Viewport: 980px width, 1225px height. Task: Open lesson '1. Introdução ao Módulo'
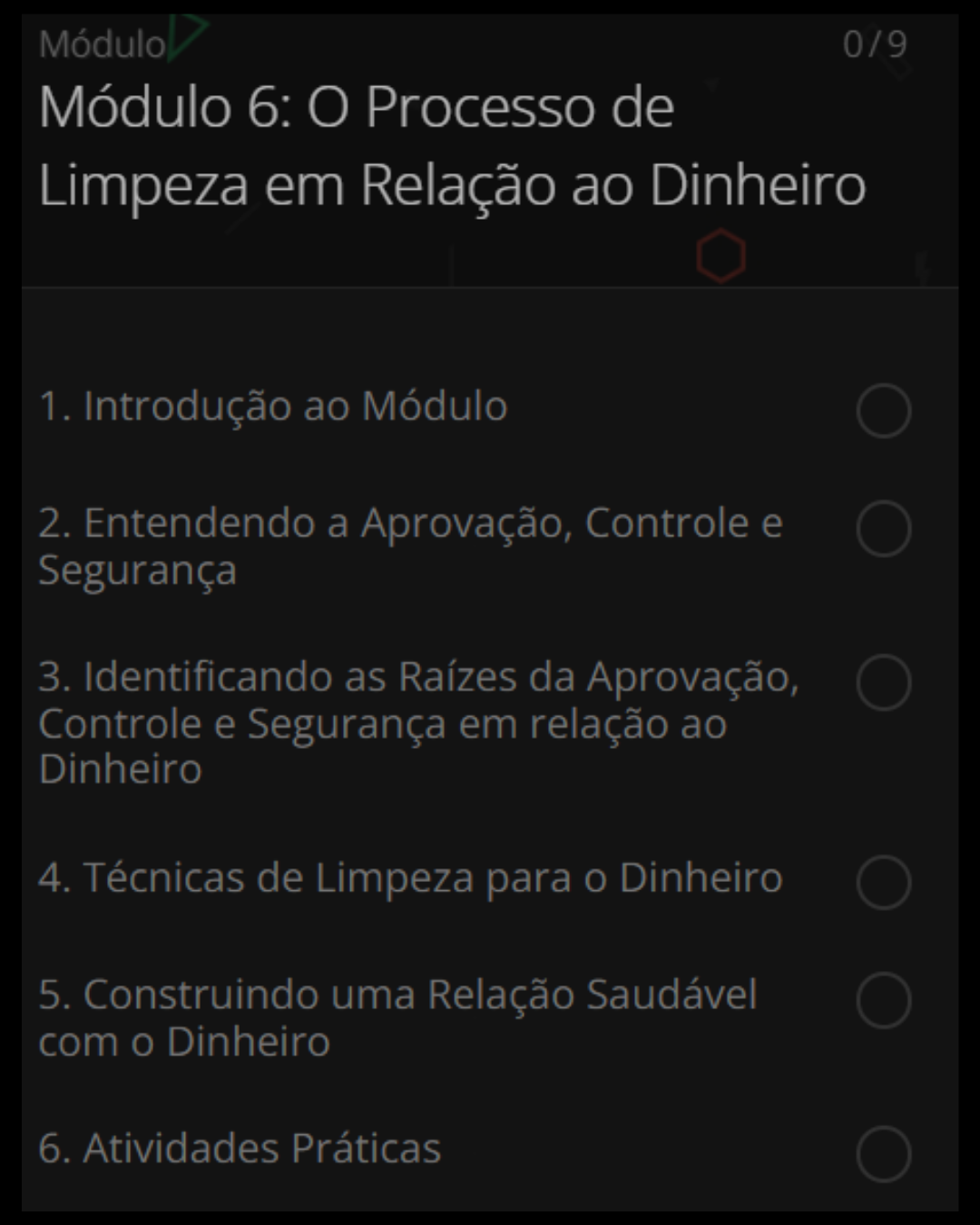coord(272,406)
